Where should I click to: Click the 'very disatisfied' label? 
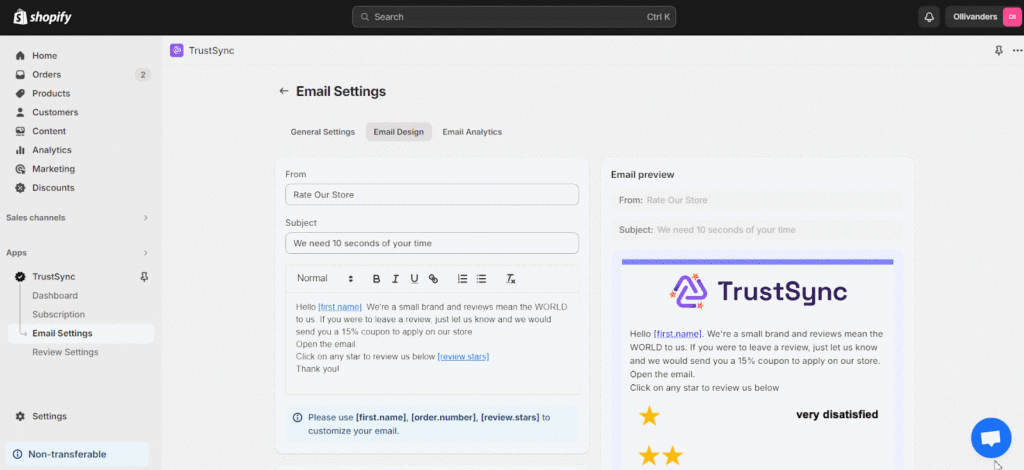(837, 415)
